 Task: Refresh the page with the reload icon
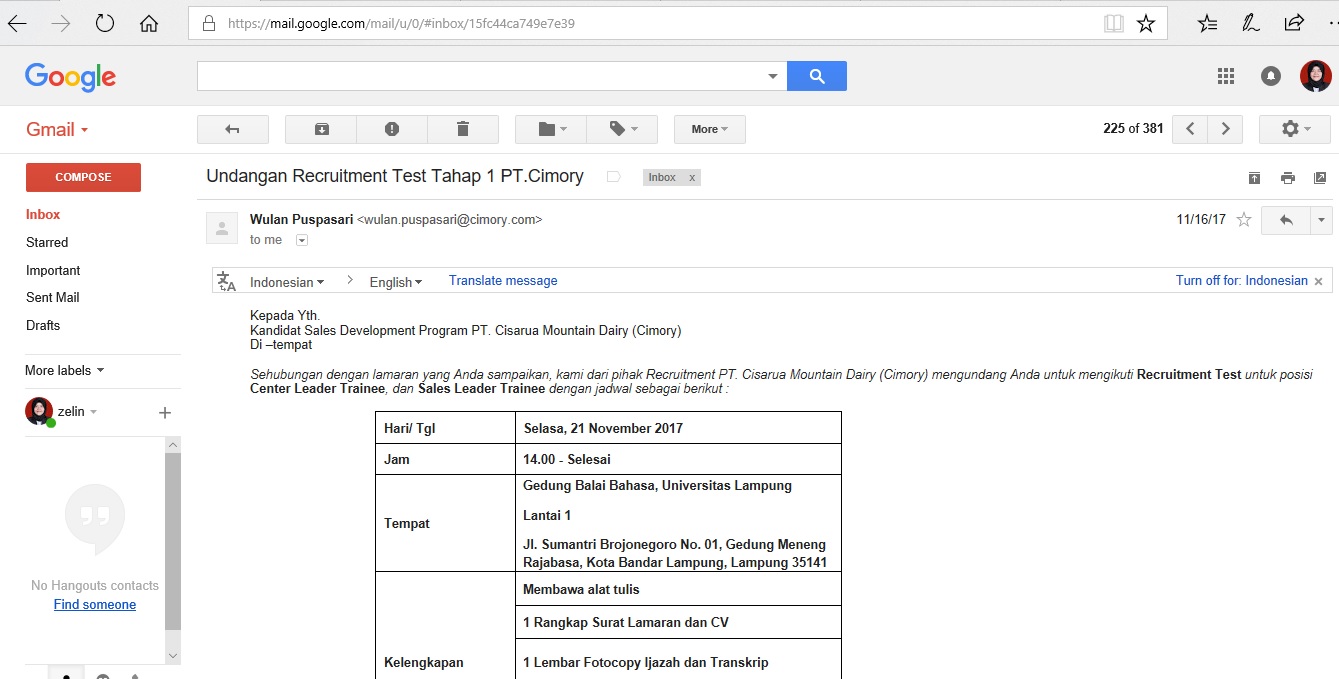(105, 23)
